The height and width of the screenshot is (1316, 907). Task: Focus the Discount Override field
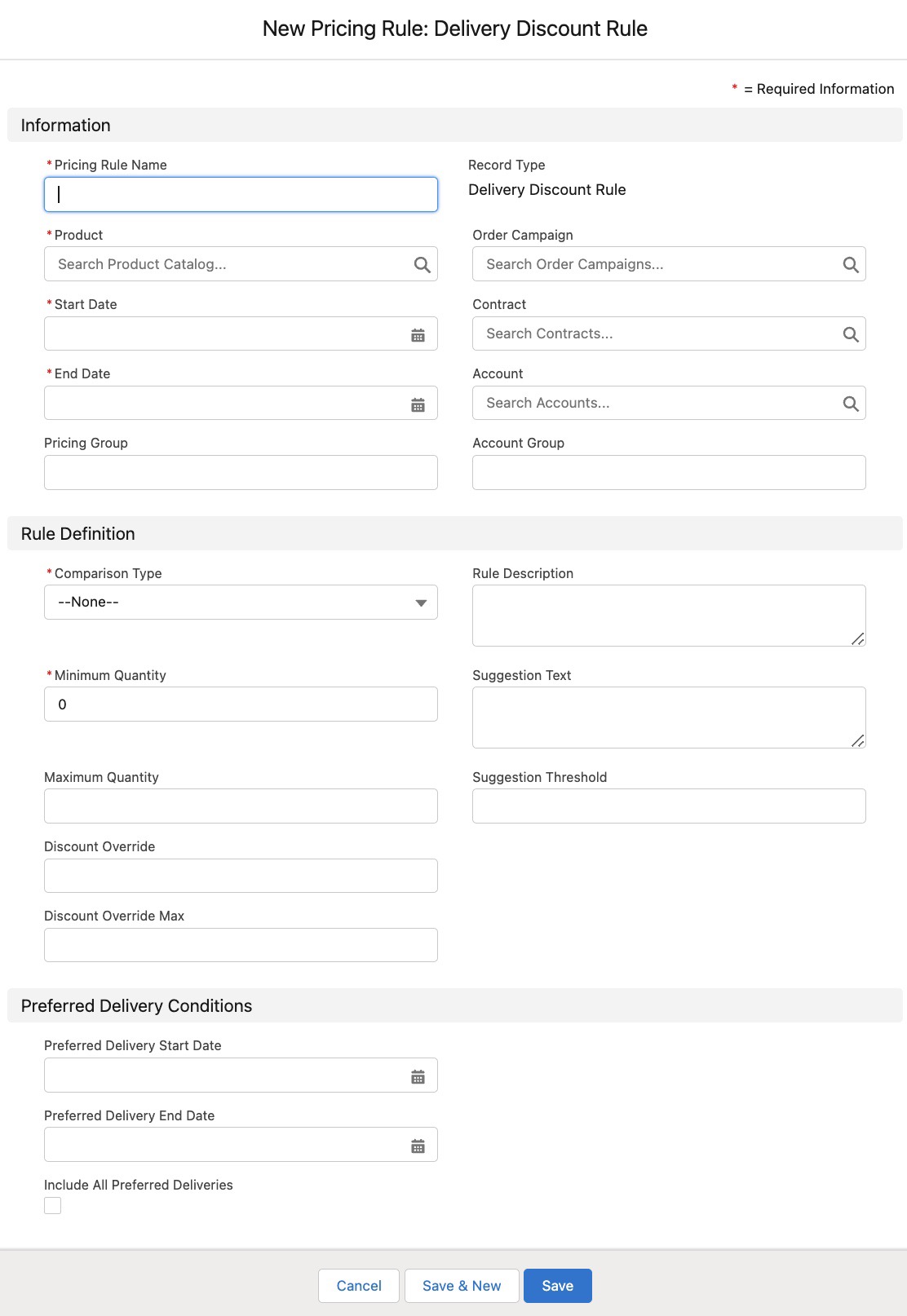pos(241,876)
